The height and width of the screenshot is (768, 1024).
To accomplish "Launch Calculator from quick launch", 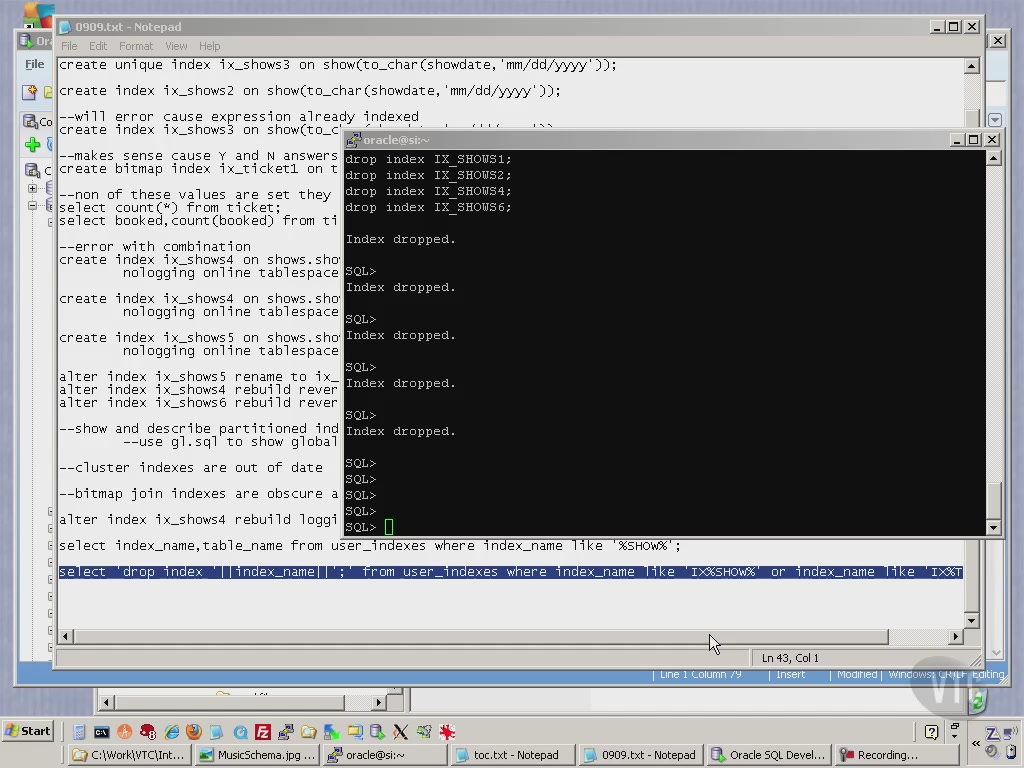I will 79,732.
